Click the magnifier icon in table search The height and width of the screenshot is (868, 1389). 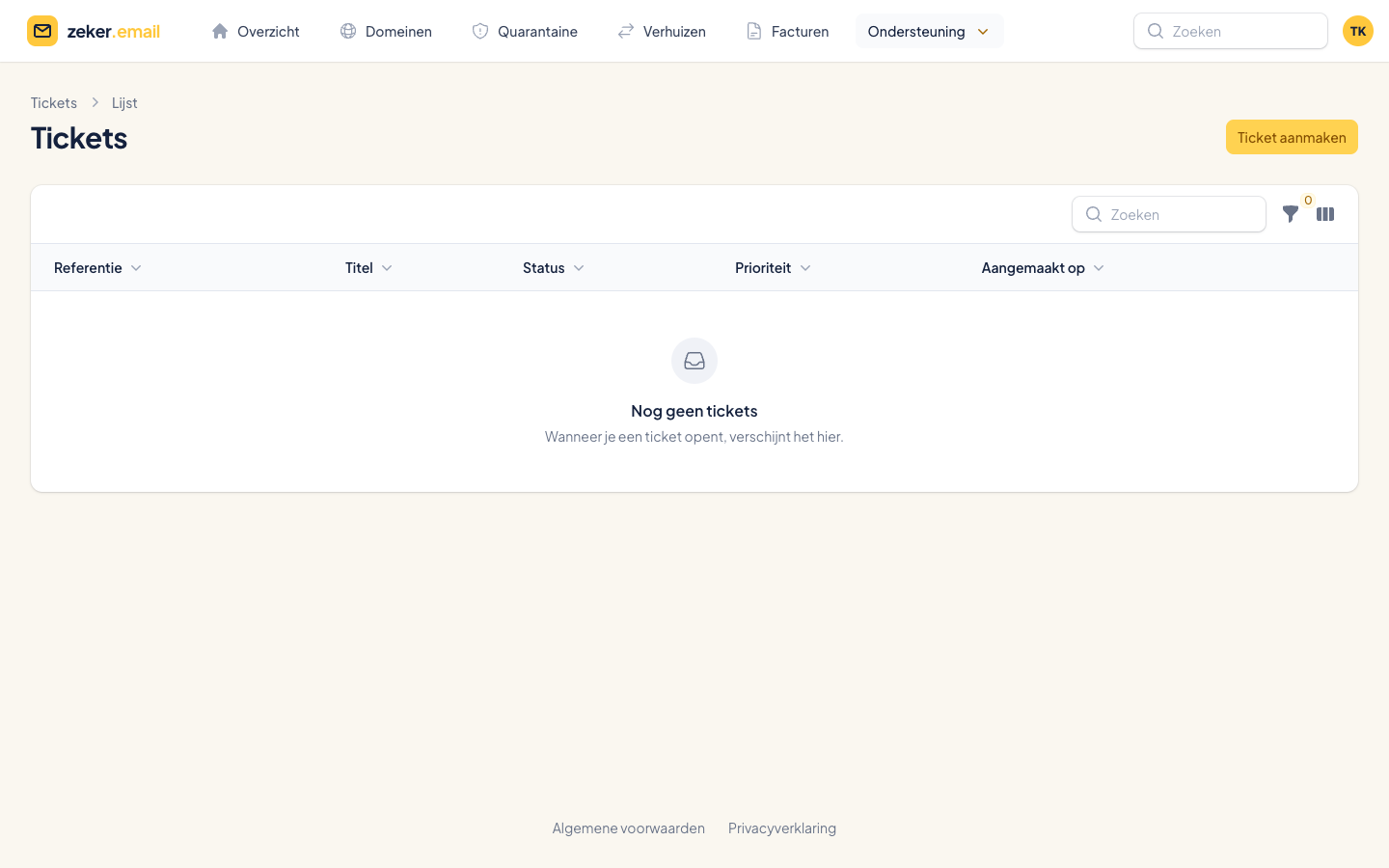(x=1093, y=214)
